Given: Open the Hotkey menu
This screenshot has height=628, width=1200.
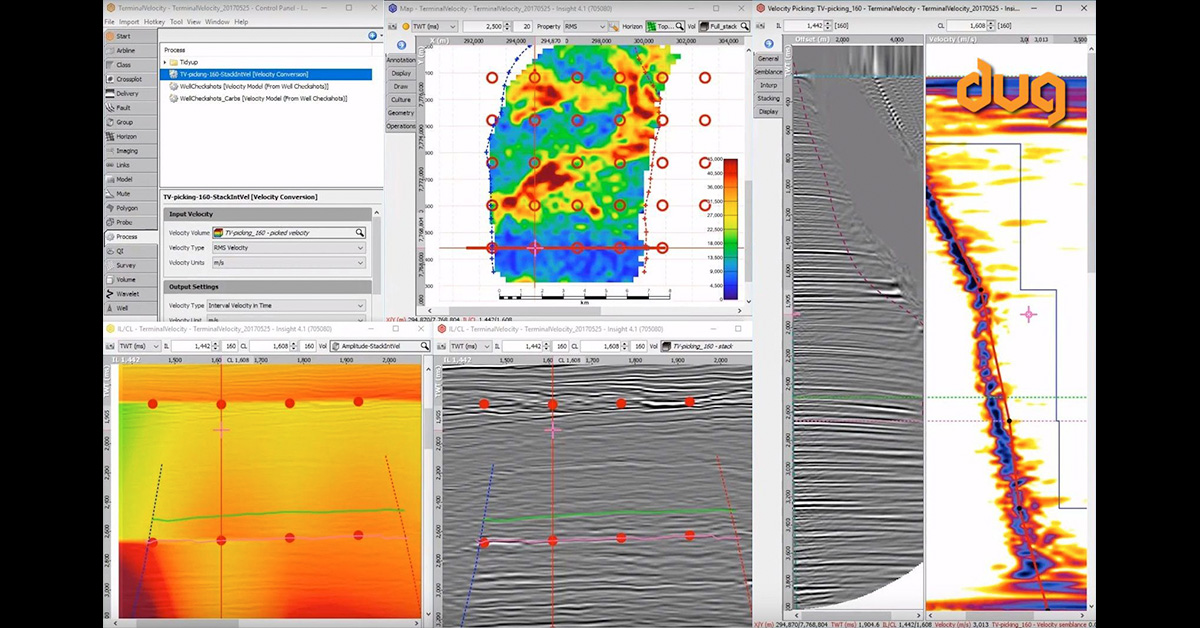Looking at the screenshot, I should (x=154, y=21).
